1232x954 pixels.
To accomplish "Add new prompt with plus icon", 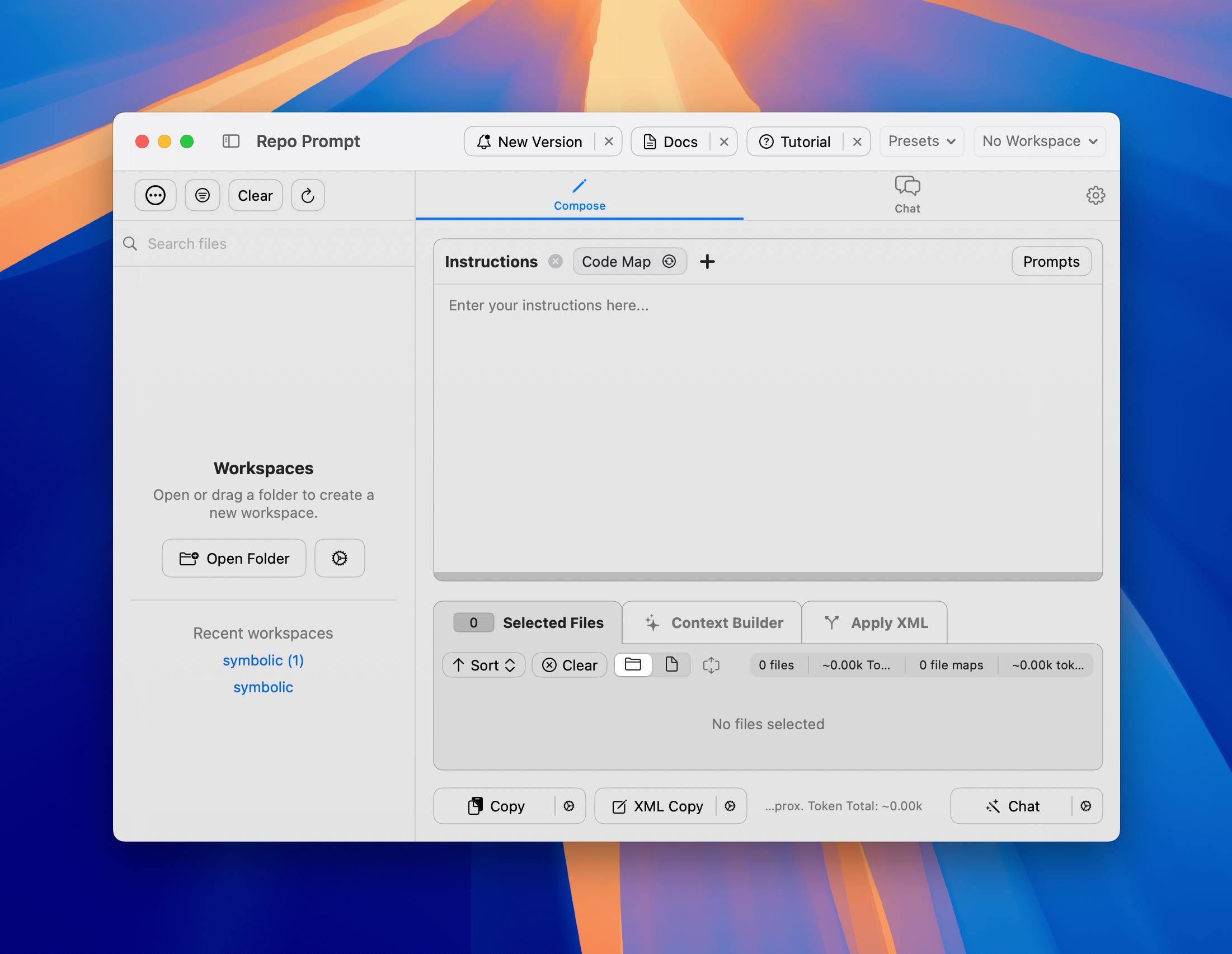I will click(x=707, y=262).
